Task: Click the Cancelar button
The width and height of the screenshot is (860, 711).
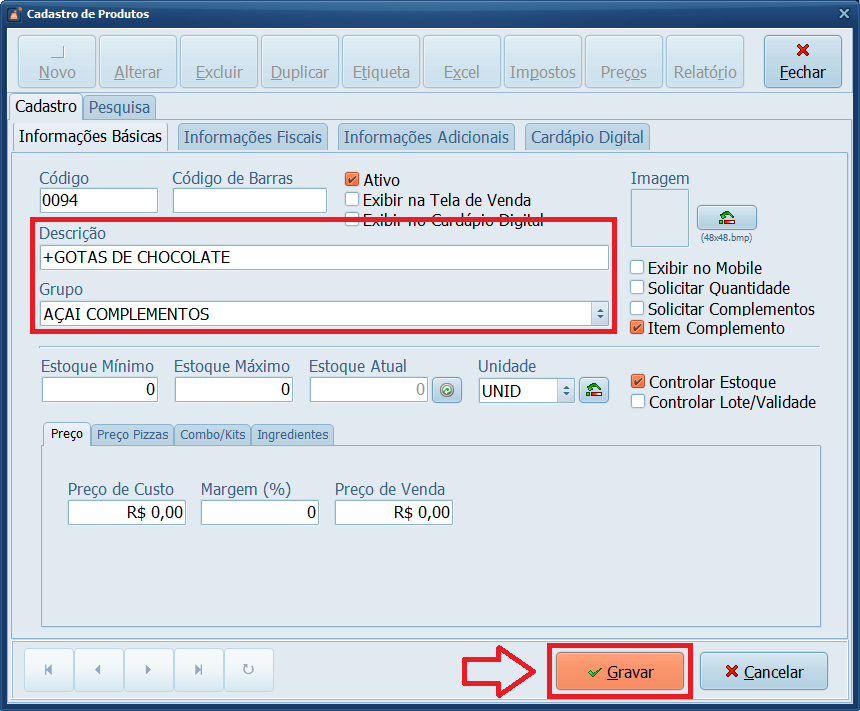Action: (764, 672)
